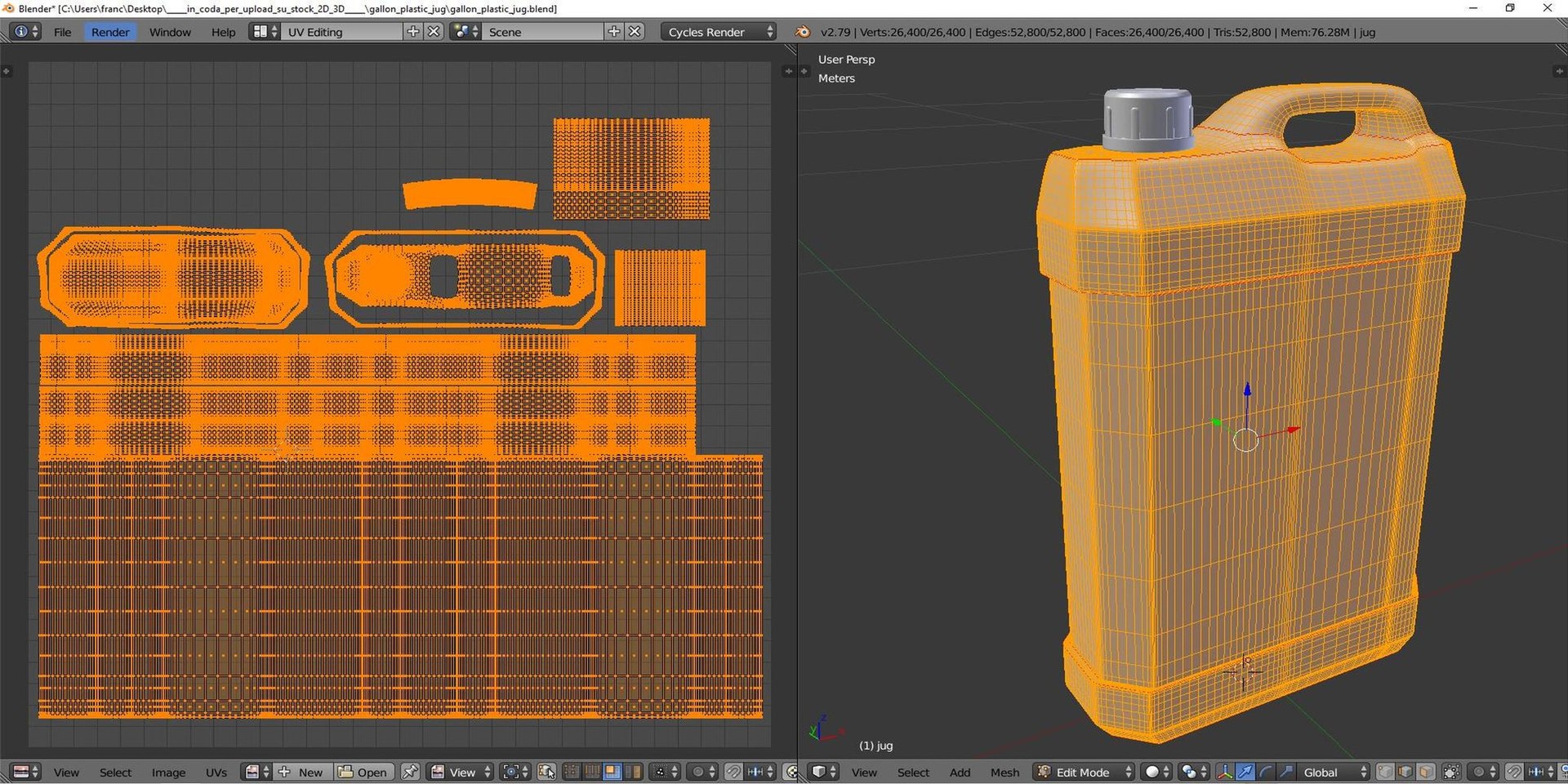1568x784 pixels.
Task: Open the Cycles Render engine dropdown
Action: (719, 32)
